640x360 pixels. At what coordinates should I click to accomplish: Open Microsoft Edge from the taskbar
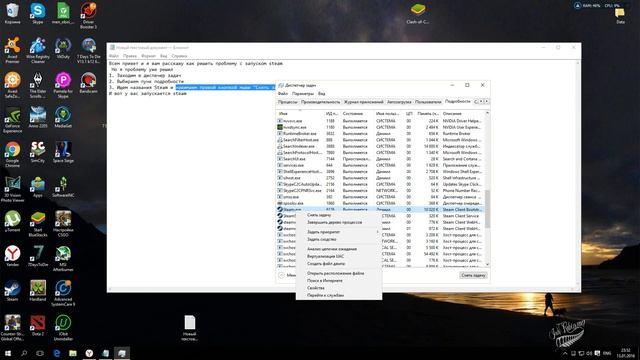click(x=57, y=353)
